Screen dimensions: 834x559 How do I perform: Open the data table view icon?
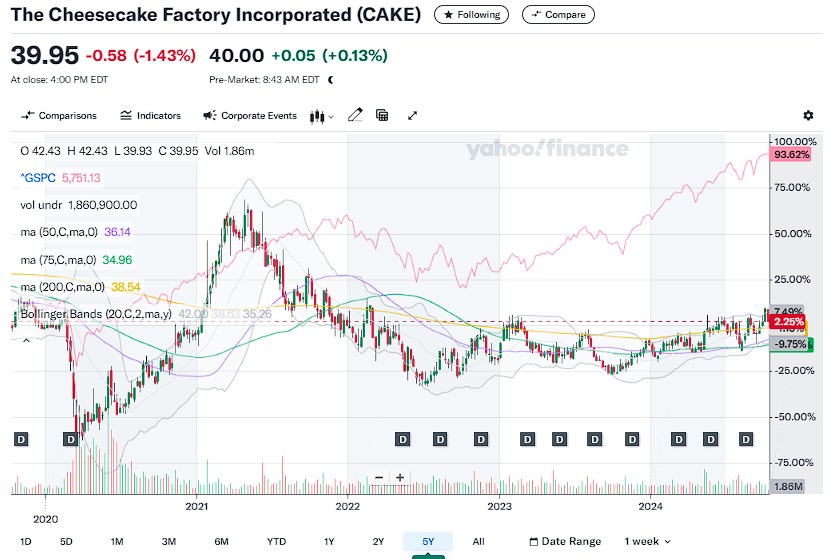(382, 116)
